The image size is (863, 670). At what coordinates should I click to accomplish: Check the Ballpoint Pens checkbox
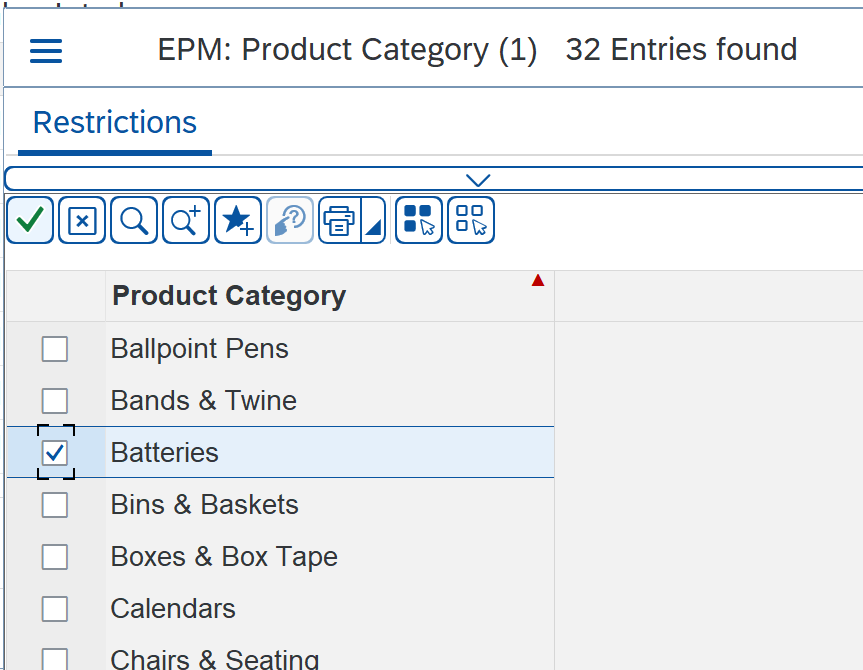click(55, 348)
